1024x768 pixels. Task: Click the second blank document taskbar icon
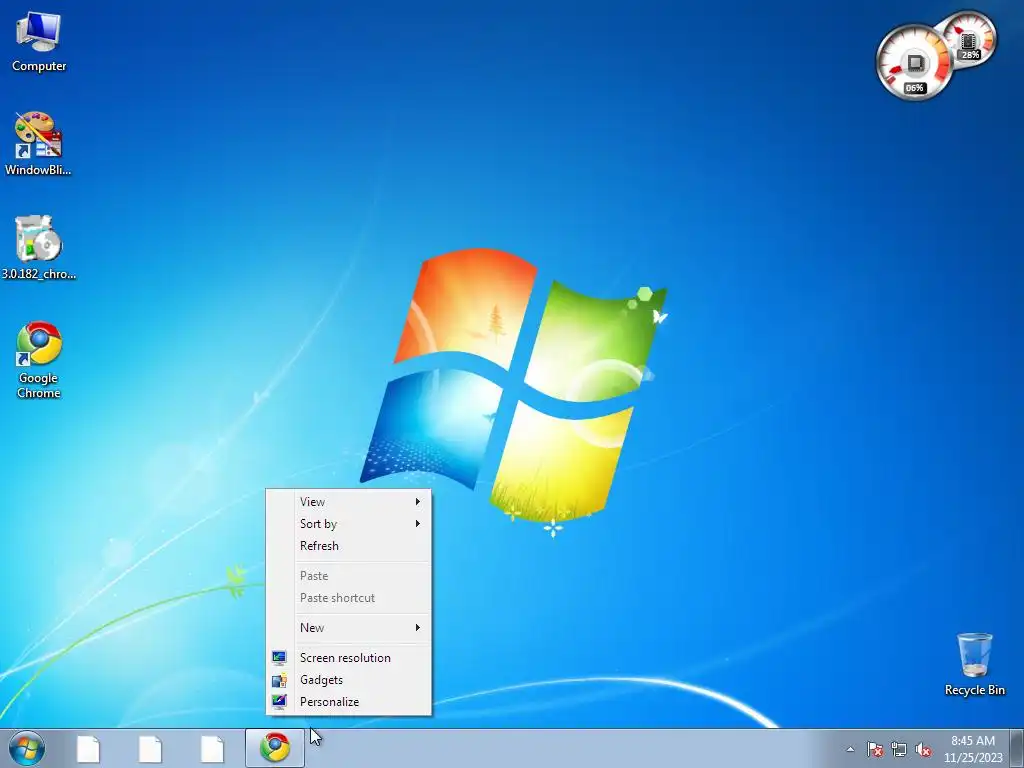tap(150, 748)
